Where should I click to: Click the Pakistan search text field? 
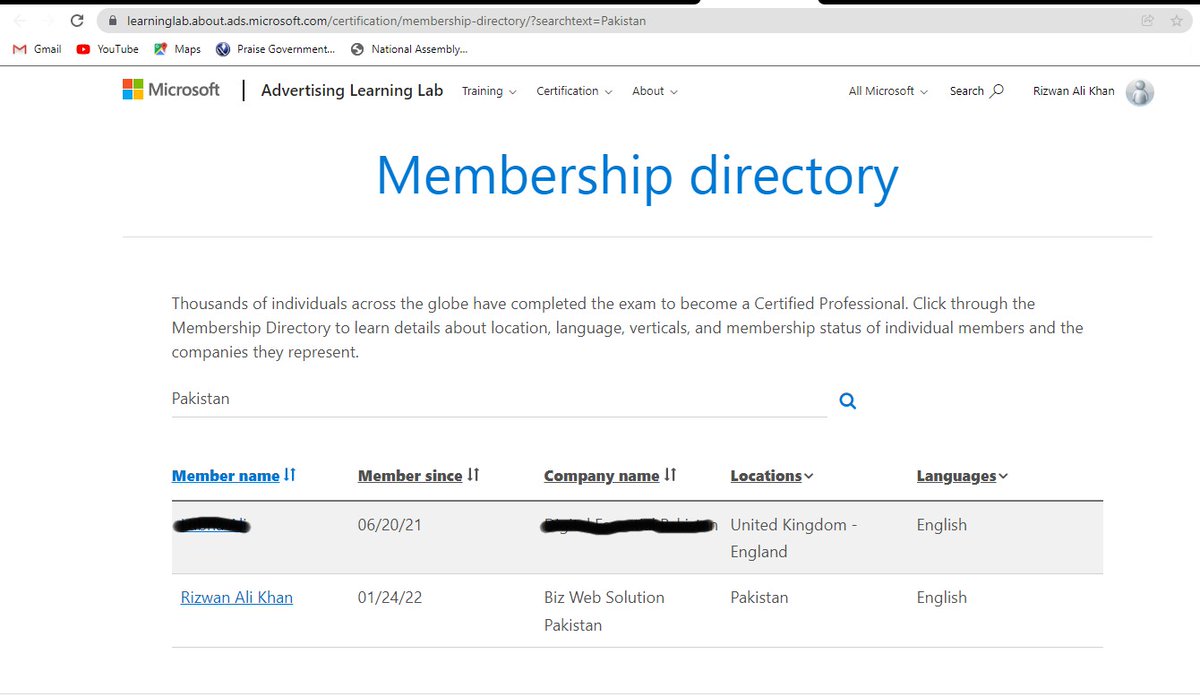coord(499,399)
